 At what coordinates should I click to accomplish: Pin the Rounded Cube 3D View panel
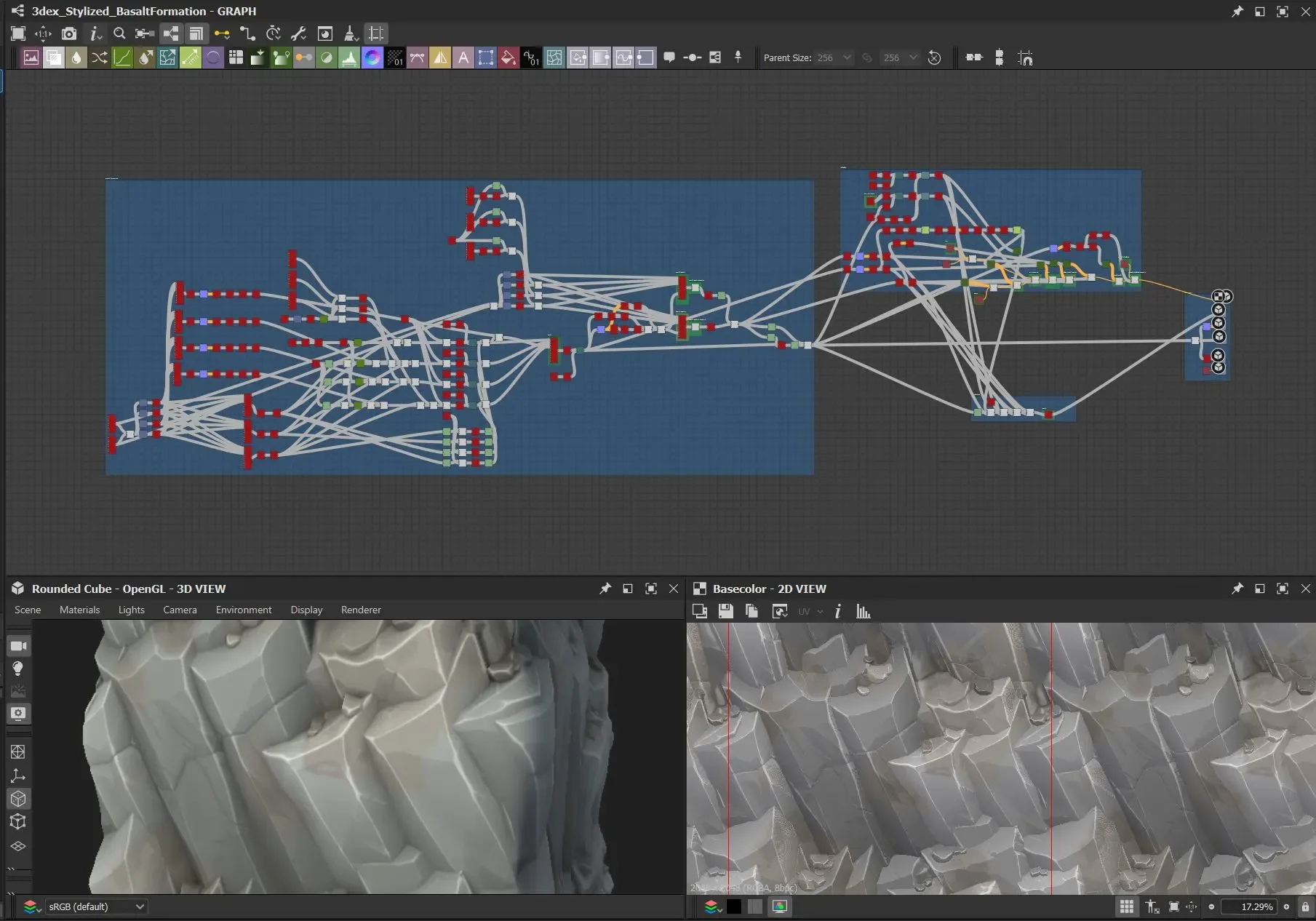tap(605, 589)
